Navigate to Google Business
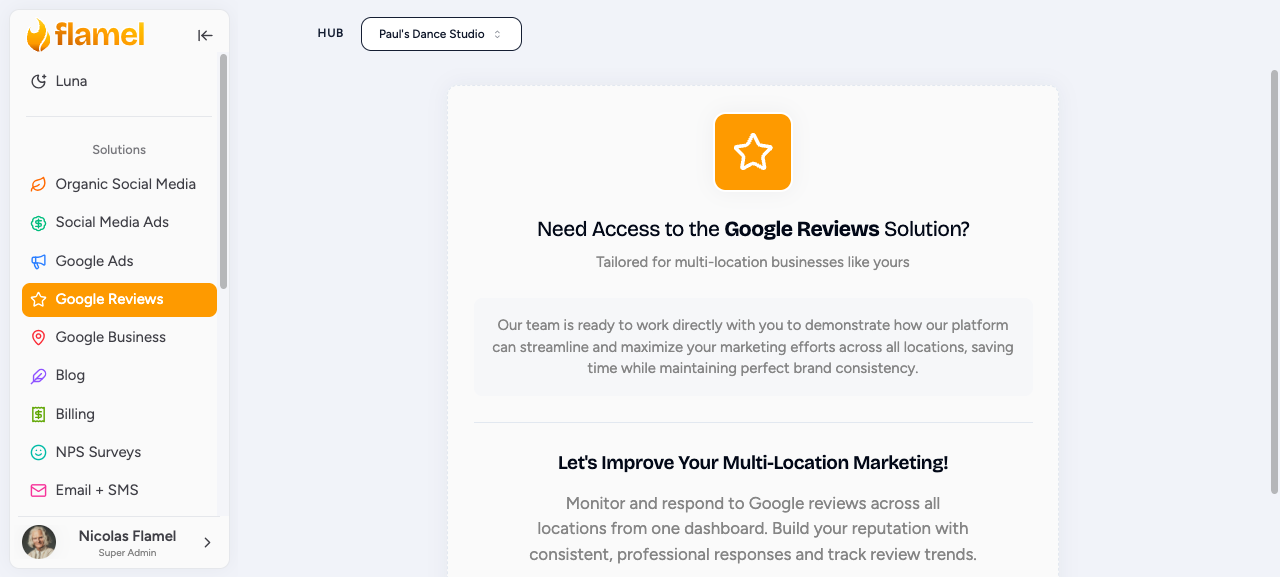The height and width of the screenshot is (577, 1280). 119,337
